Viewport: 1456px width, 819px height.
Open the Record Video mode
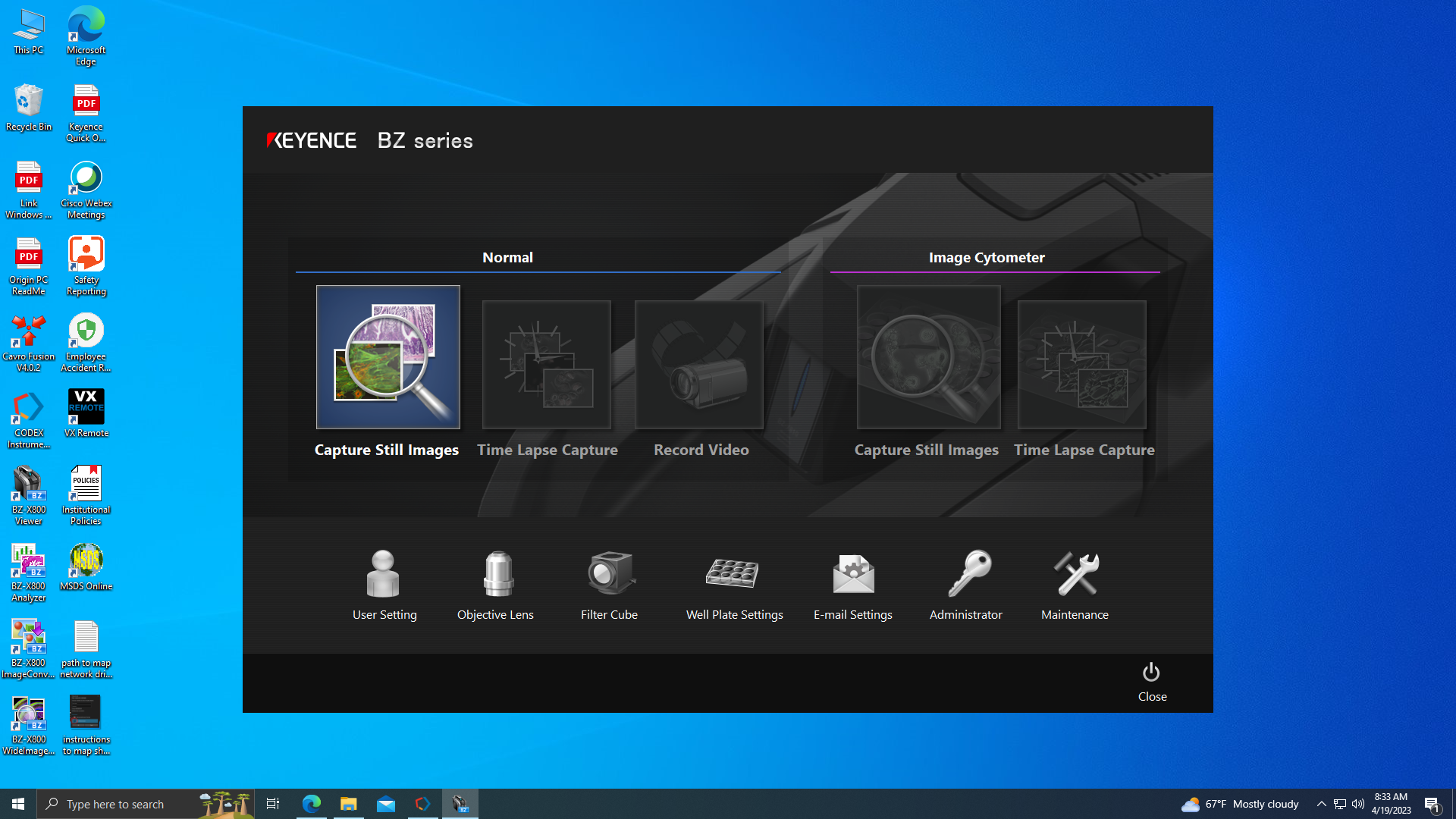698,365
